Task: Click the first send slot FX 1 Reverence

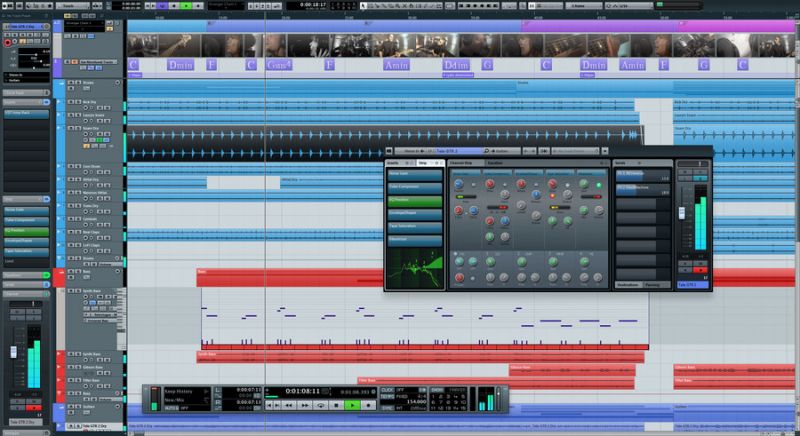Action: coord(643,176)
